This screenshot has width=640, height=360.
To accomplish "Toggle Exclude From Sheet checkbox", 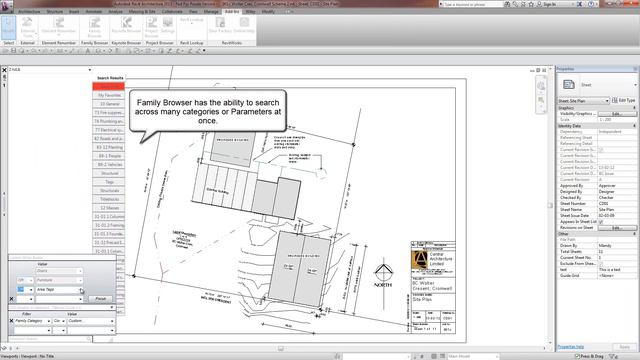I will point(600,264).
